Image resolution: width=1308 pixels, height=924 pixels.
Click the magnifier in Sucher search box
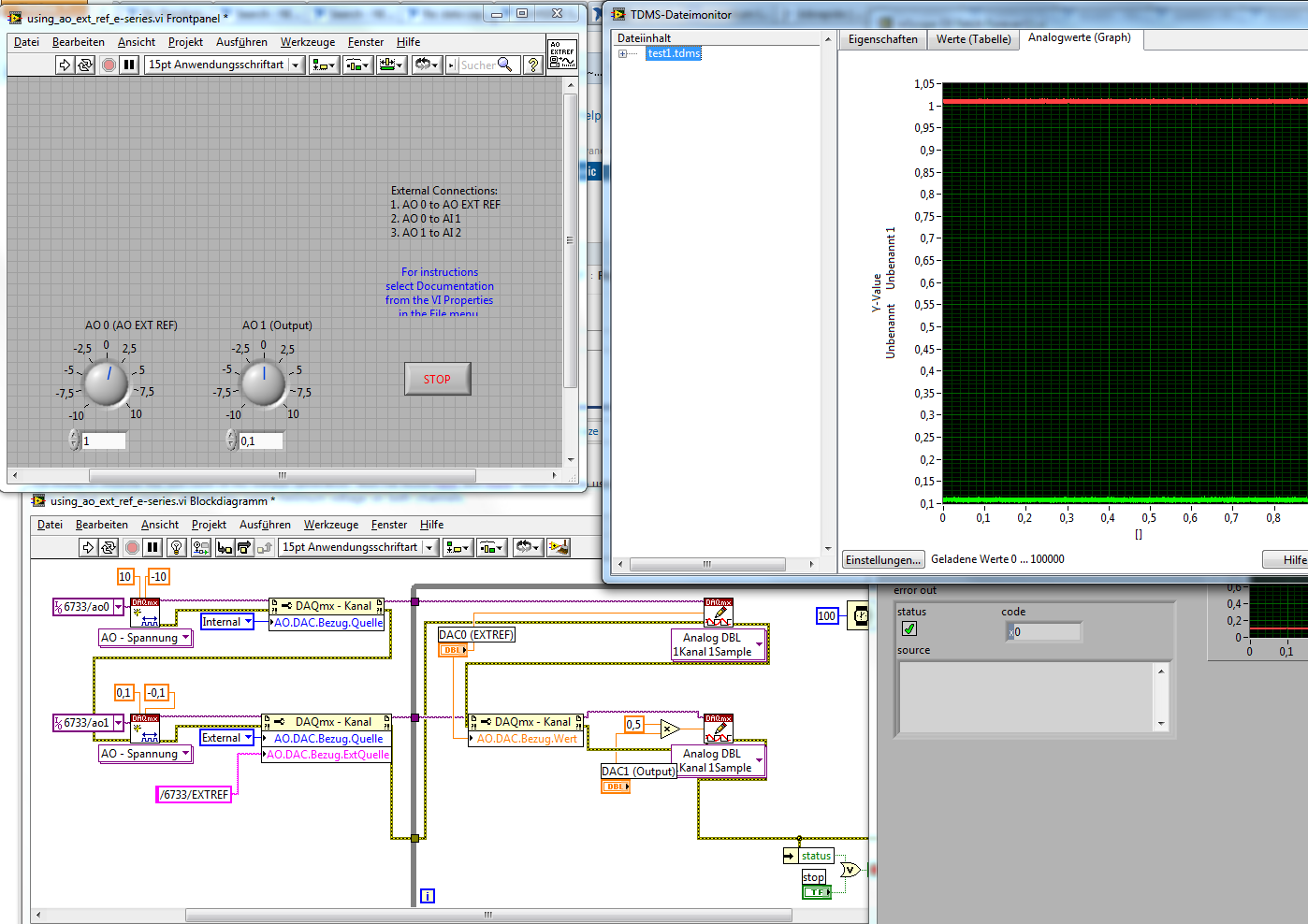(x=505, y=65)
